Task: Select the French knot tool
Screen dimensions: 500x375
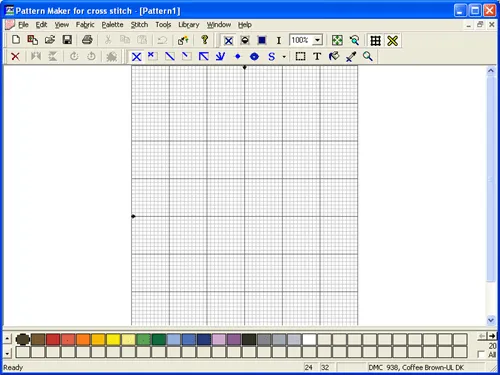Action: point(237,56)
